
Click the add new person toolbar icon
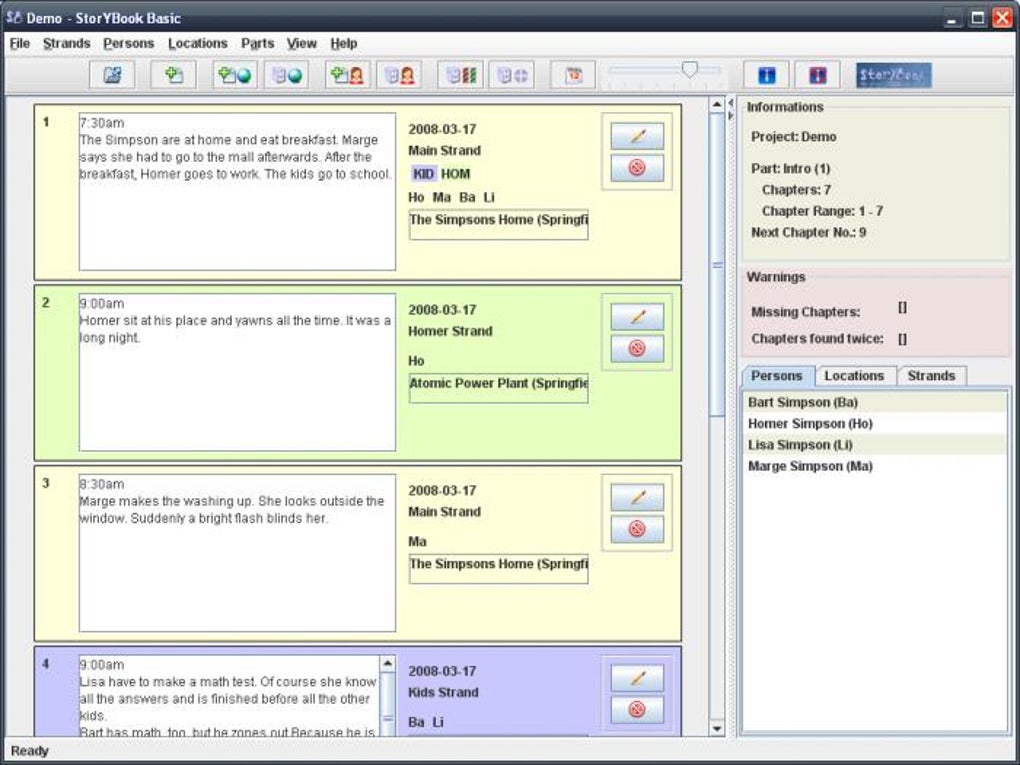(x=347, y=75)
